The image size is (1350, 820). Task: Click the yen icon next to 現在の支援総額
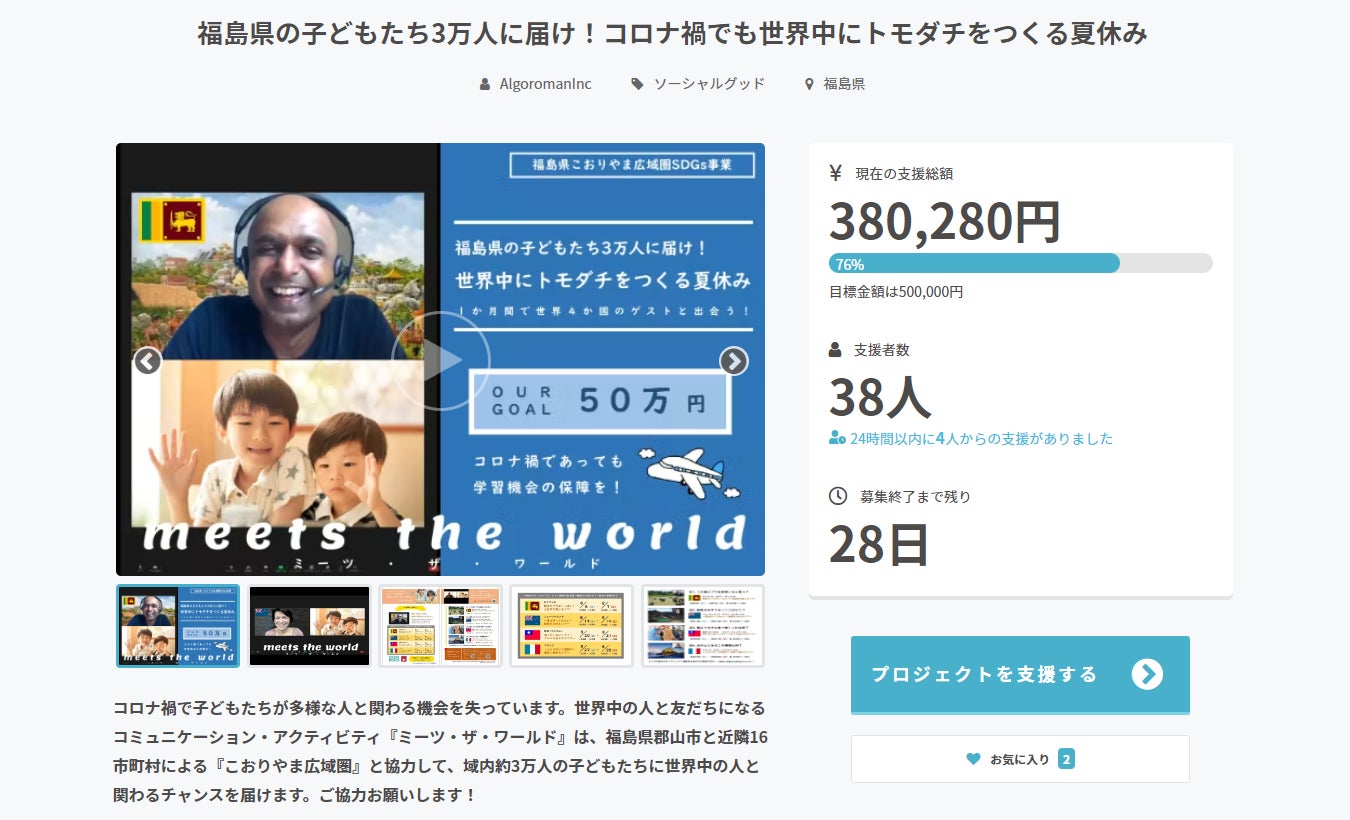836,173
